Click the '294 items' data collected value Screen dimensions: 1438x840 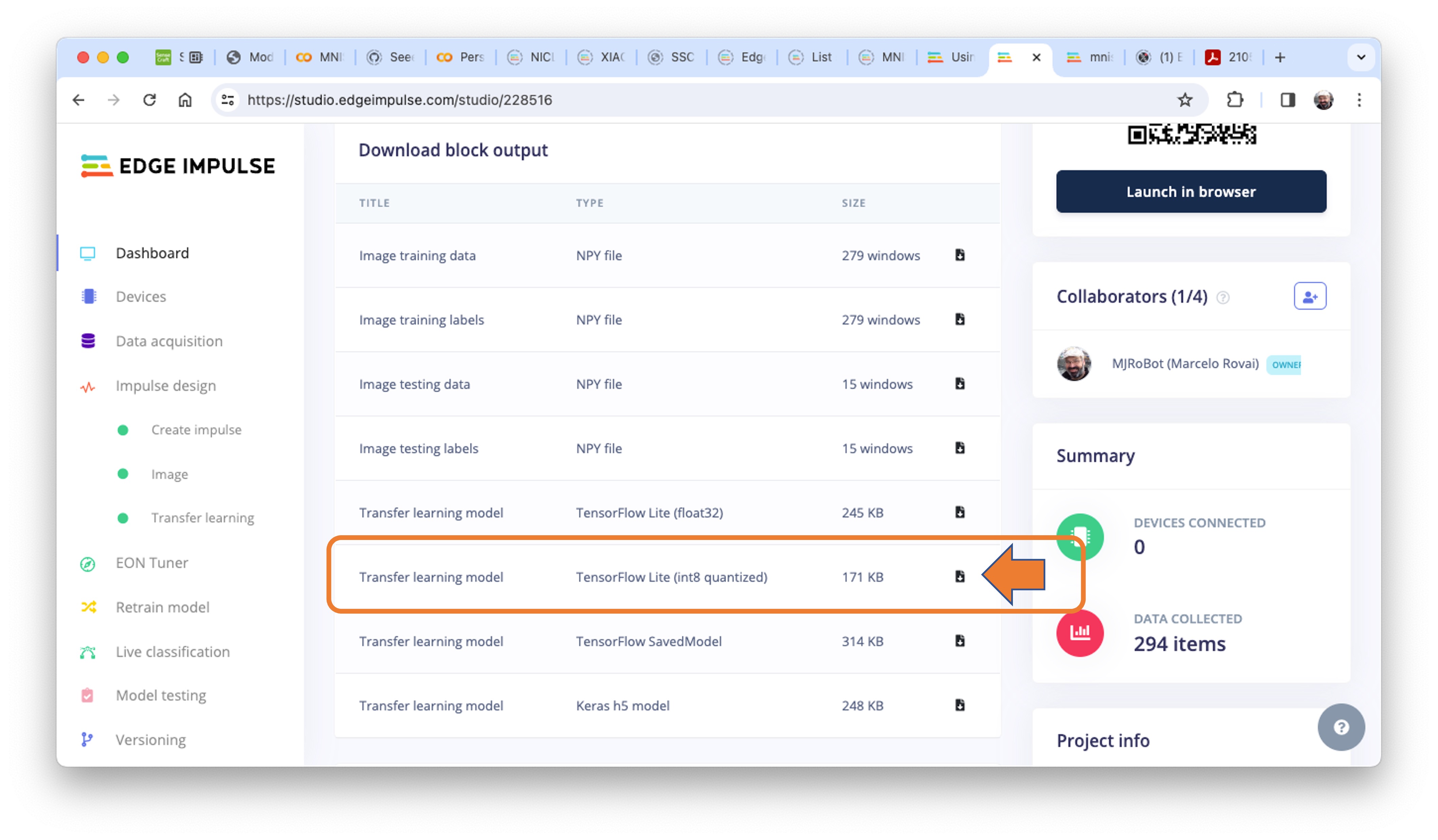(1180, 644)
